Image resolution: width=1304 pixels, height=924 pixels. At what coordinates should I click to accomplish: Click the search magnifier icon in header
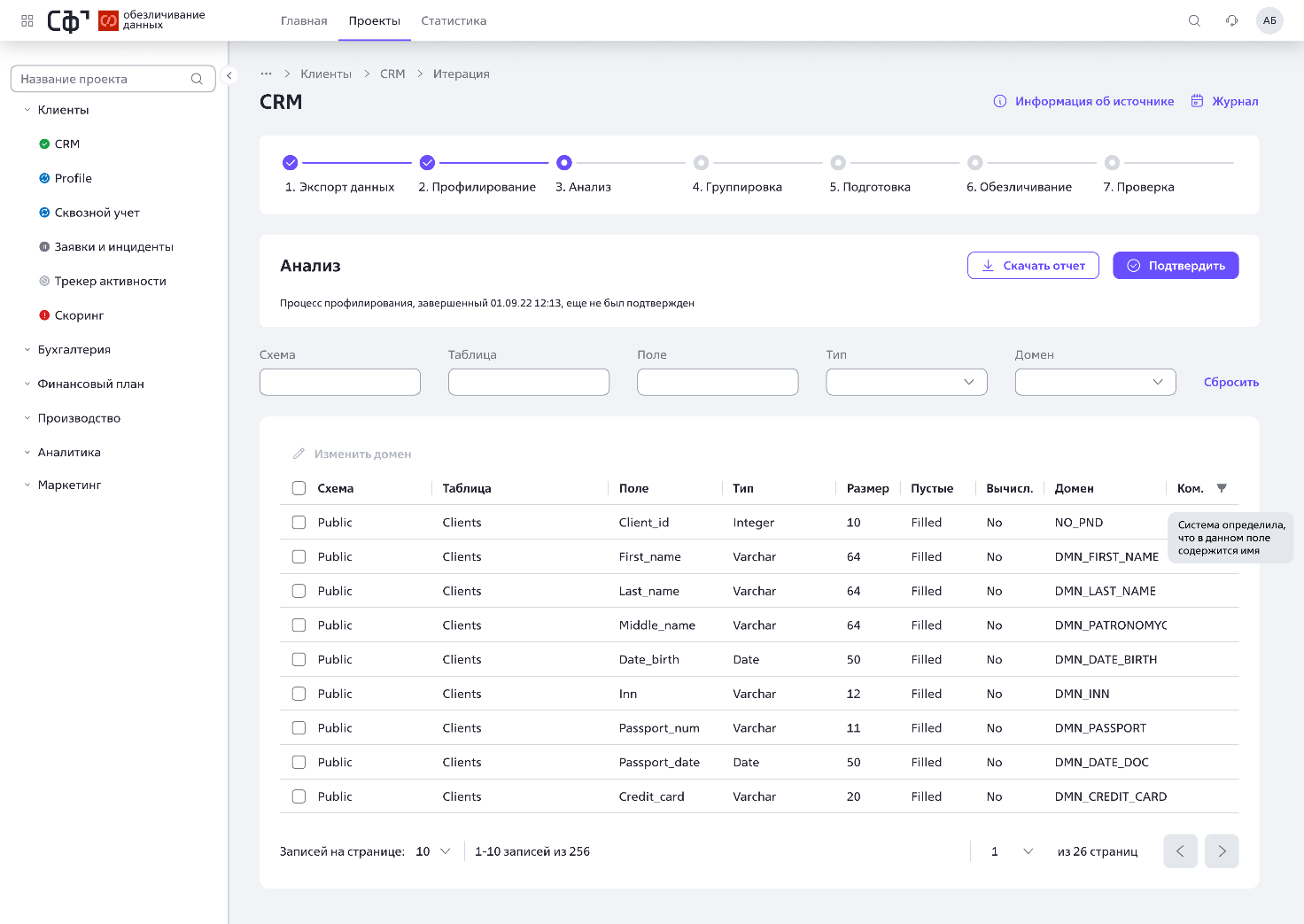pyautogui.click(x=1194, y=20)
